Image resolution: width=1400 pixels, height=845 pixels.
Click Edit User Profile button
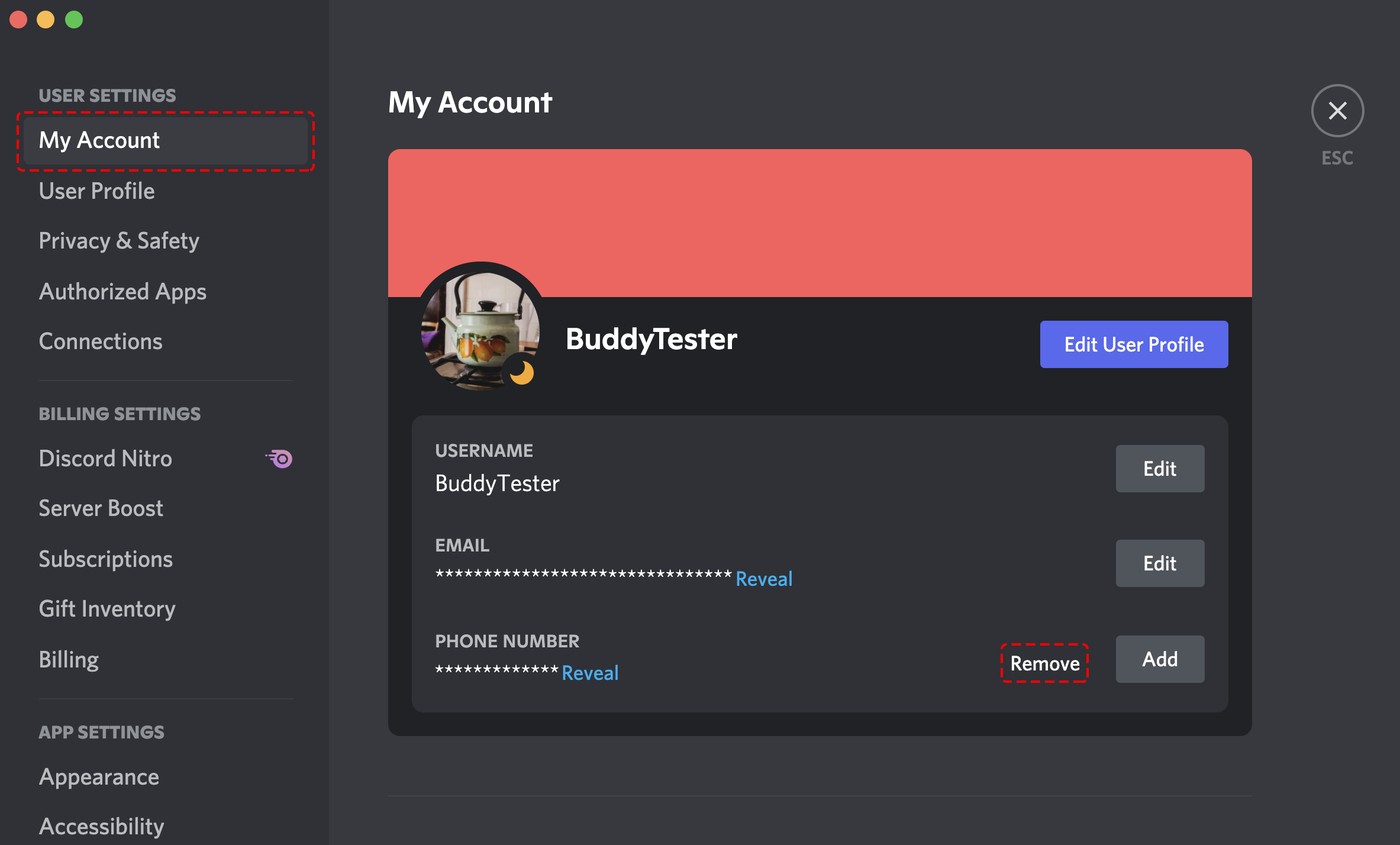click(x=1134, y=345)
